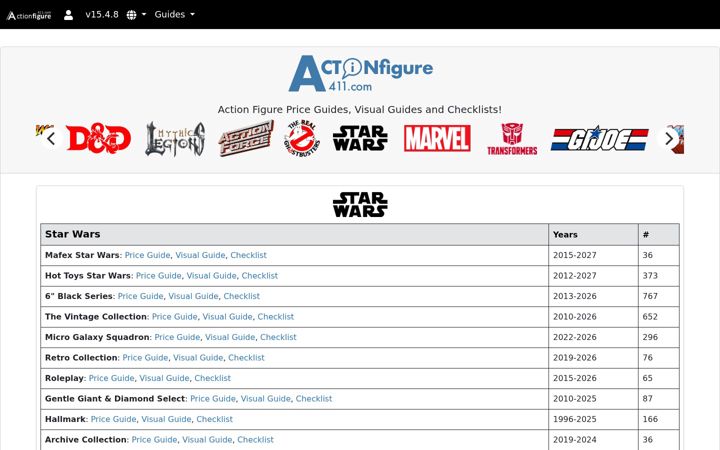Open the Roleplay Price Guide
This screenshot has width=720, height=450.
112,378
